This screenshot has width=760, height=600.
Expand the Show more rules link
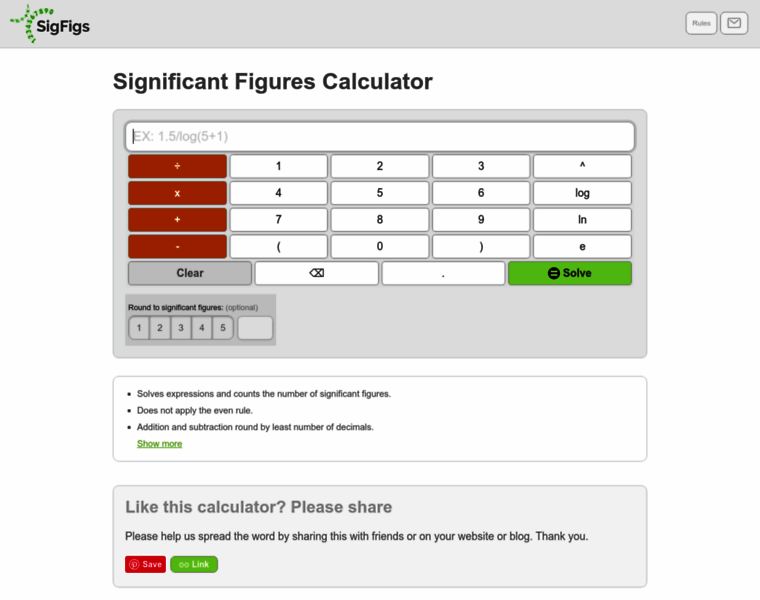point(159,443)
